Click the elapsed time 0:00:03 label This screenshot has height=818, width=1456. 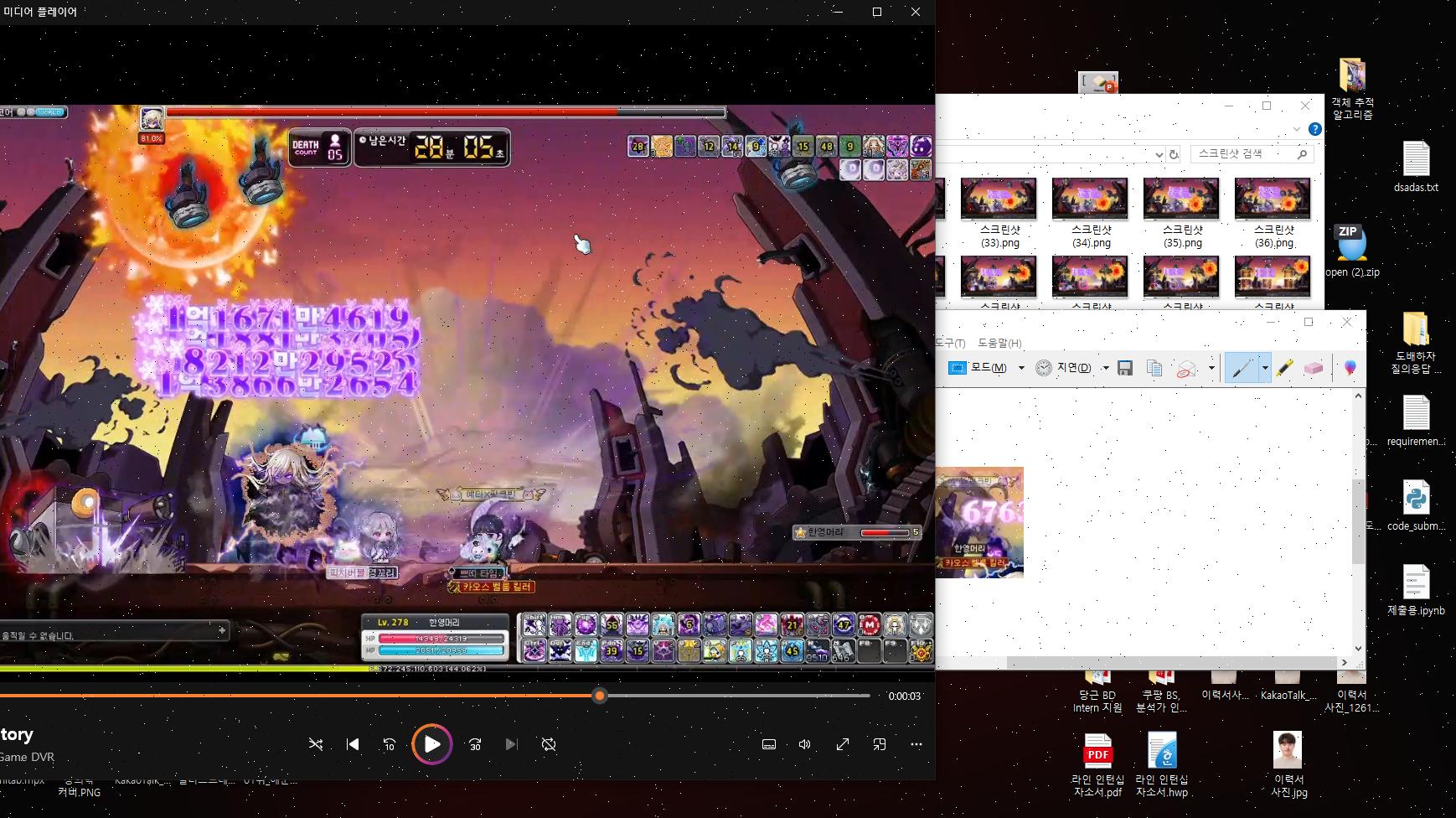click(x=905, y=696)
